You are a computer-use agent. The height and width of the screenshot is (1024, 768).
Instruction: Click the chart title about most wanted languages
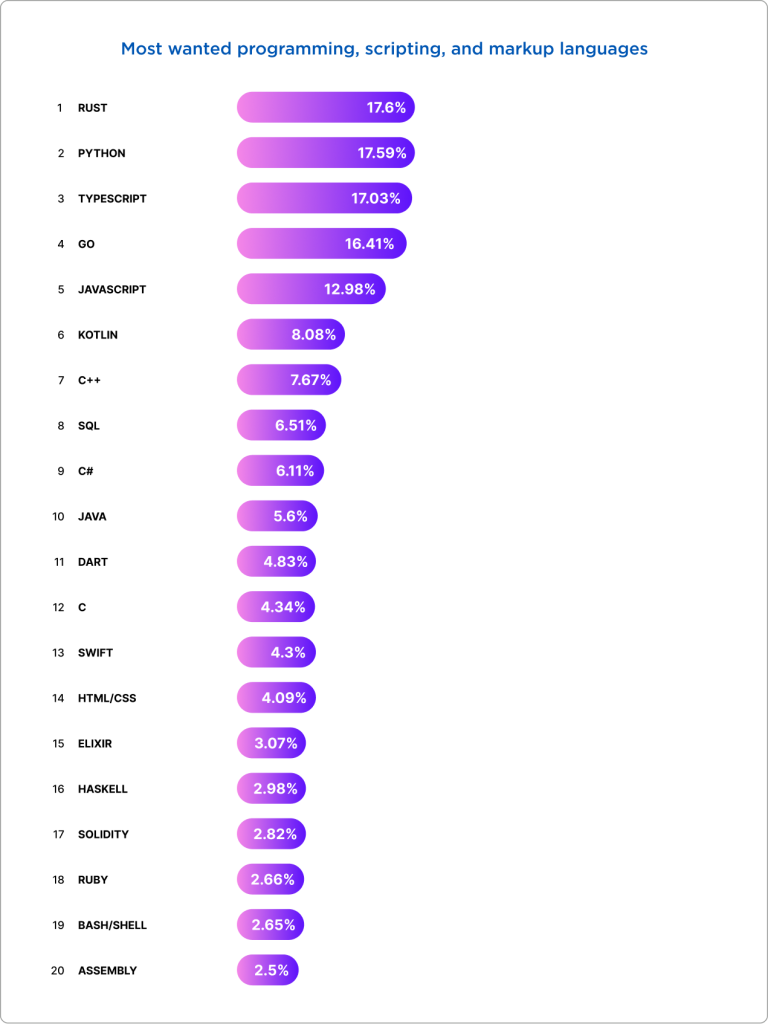point(384,48)
